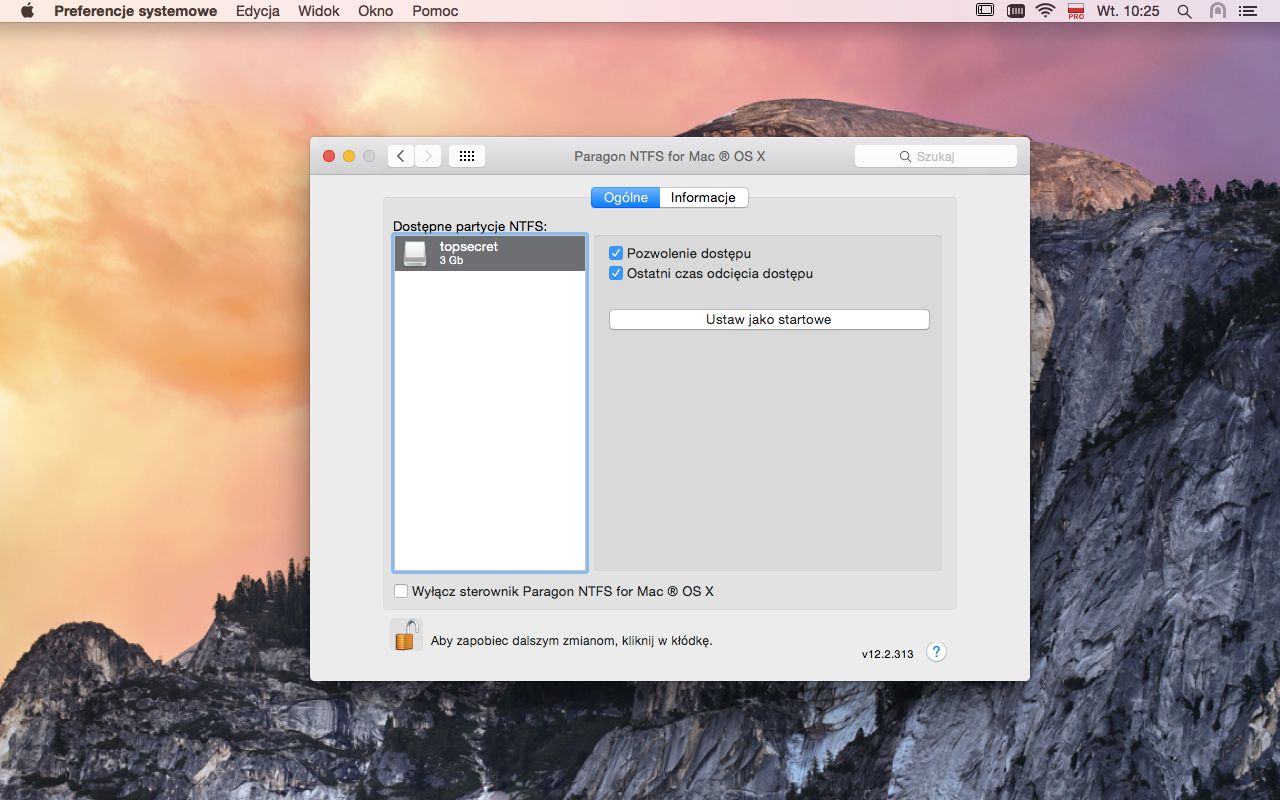The image size is (1280, 800).
Task: Uncheck Pozwolenie dostępu checkbox
Action: pos(616,253)
